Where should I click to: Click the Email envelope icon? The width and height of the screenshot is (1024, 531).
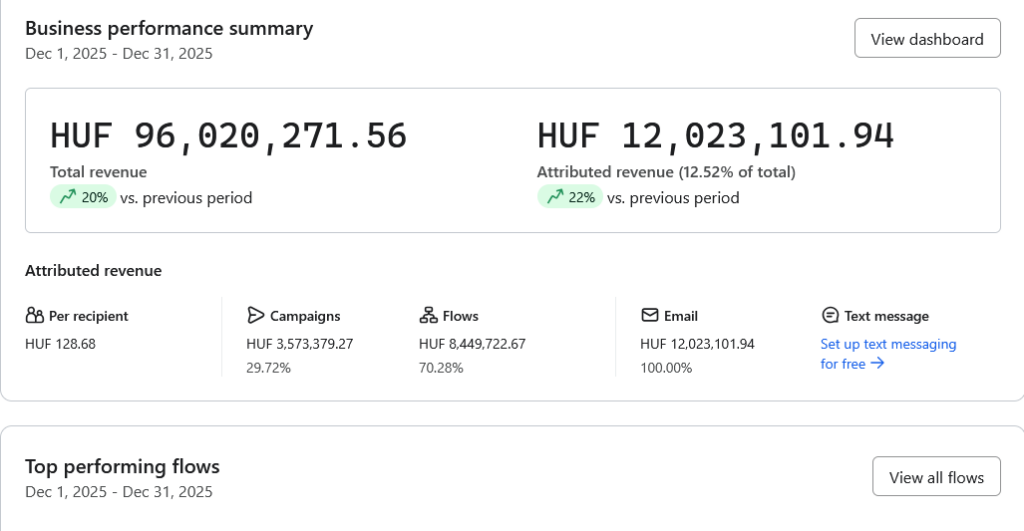pos(649,316)
